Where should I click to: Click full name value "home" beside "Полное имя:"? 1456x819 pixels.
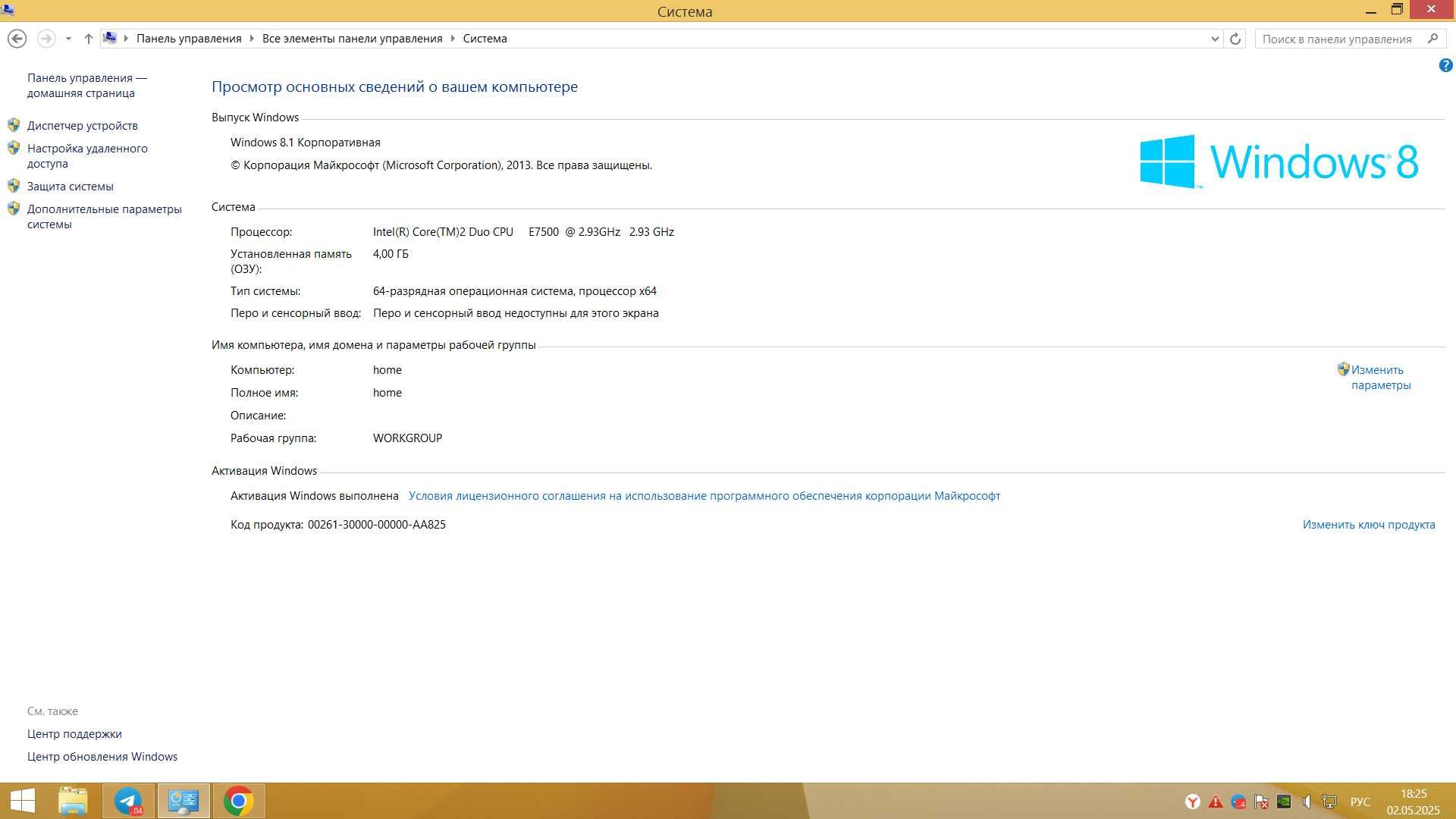click(x=388, y=393)
